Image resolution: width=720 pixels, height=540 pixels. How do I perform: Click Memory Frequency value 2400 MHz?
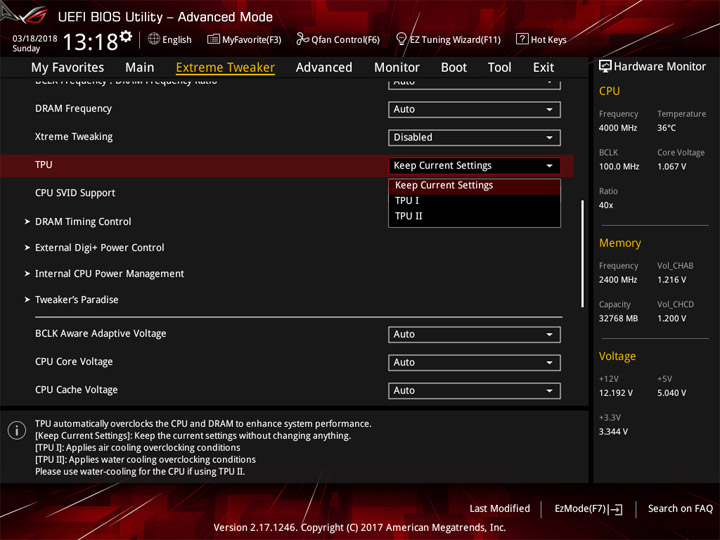pos(618,280)
